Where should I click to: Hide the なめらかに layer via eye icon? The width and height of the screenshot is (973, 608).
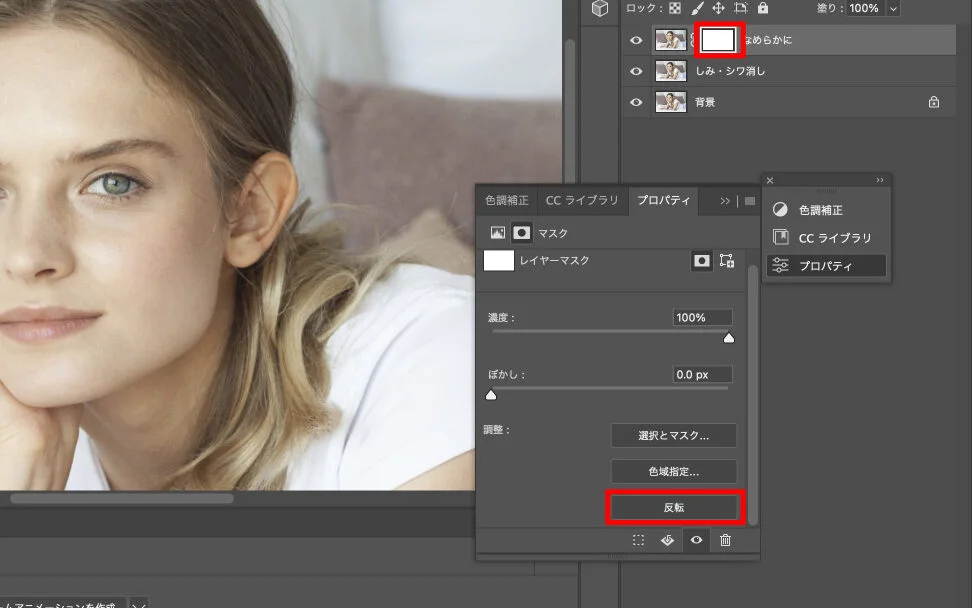point(636,41)
